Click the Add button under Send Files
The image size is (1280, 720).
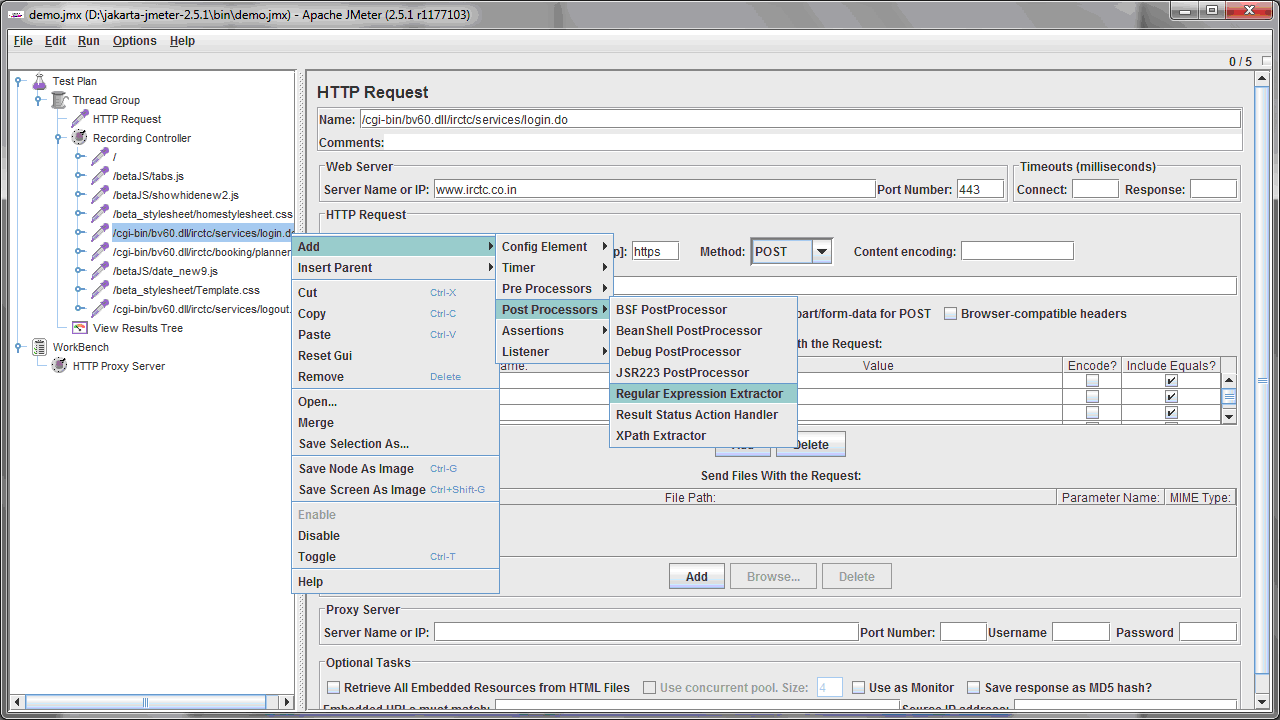tap(696, 575)
